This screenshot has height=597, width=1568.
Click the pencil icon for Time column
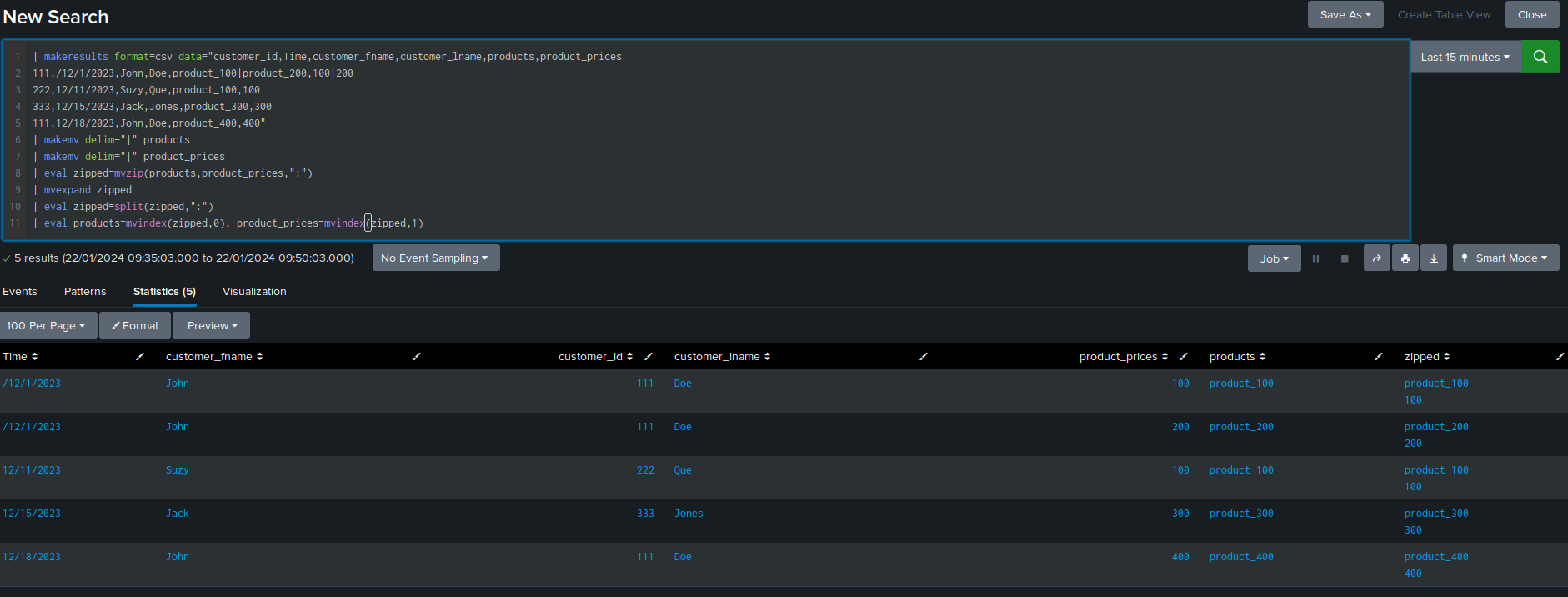[x=140, y=357]
